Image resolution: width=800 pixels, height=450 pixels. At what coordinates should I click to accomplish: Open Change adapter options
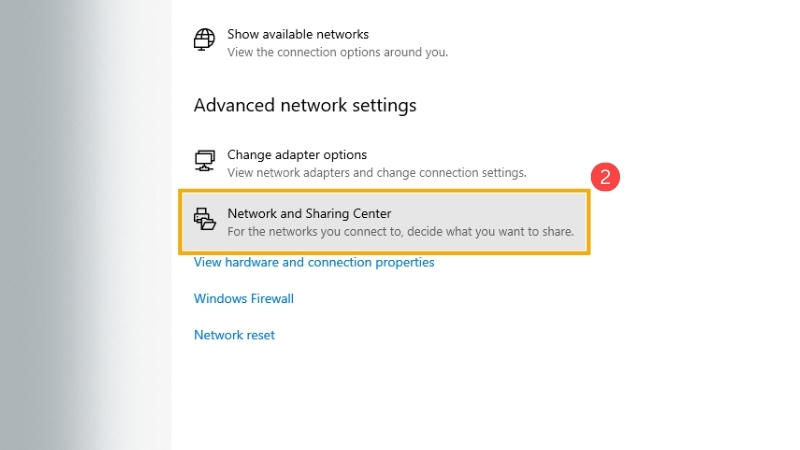pyautogui.click(x=297, y=155)
